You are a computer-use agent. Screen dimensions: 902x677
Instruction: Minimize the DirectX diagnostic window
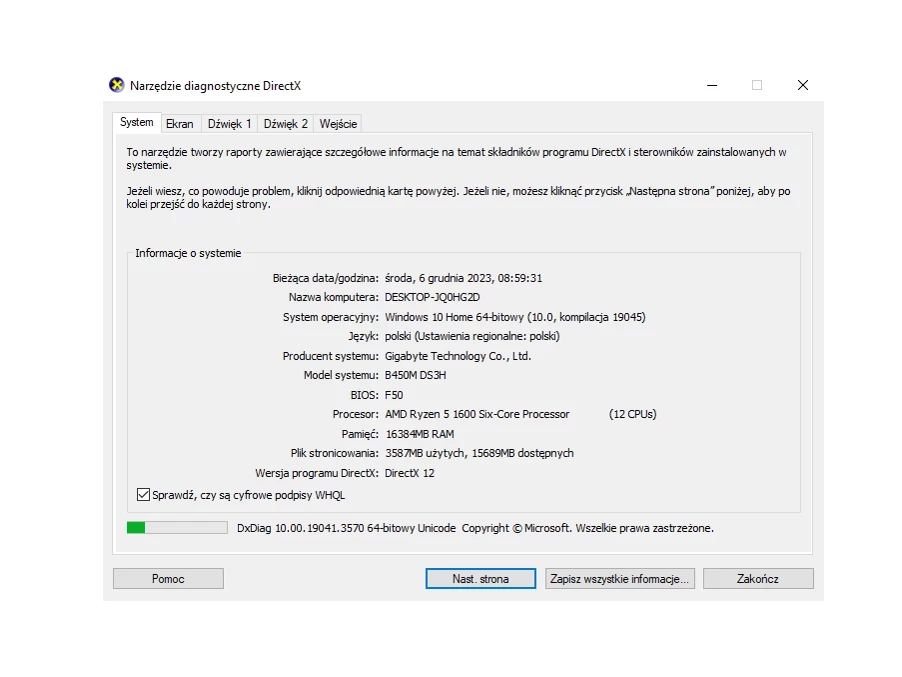pos(711,85)
